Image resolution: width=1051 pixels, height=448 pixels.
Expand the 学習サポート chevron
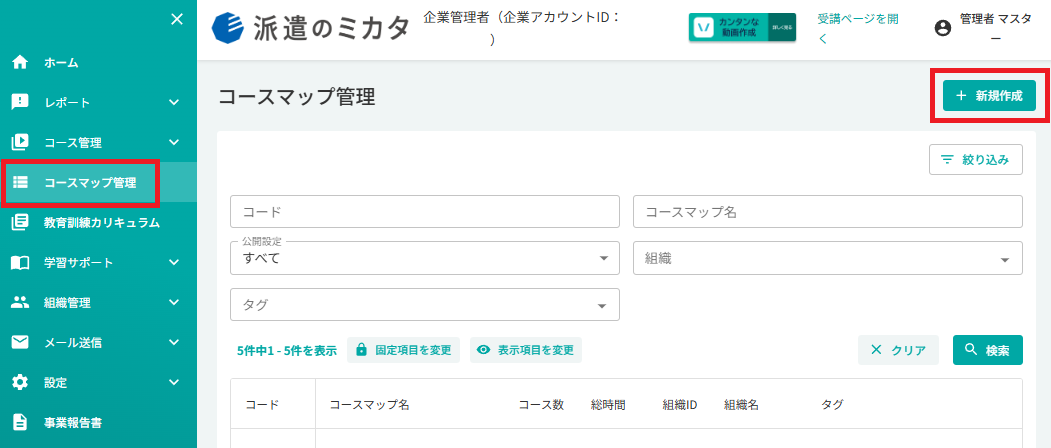174,262
